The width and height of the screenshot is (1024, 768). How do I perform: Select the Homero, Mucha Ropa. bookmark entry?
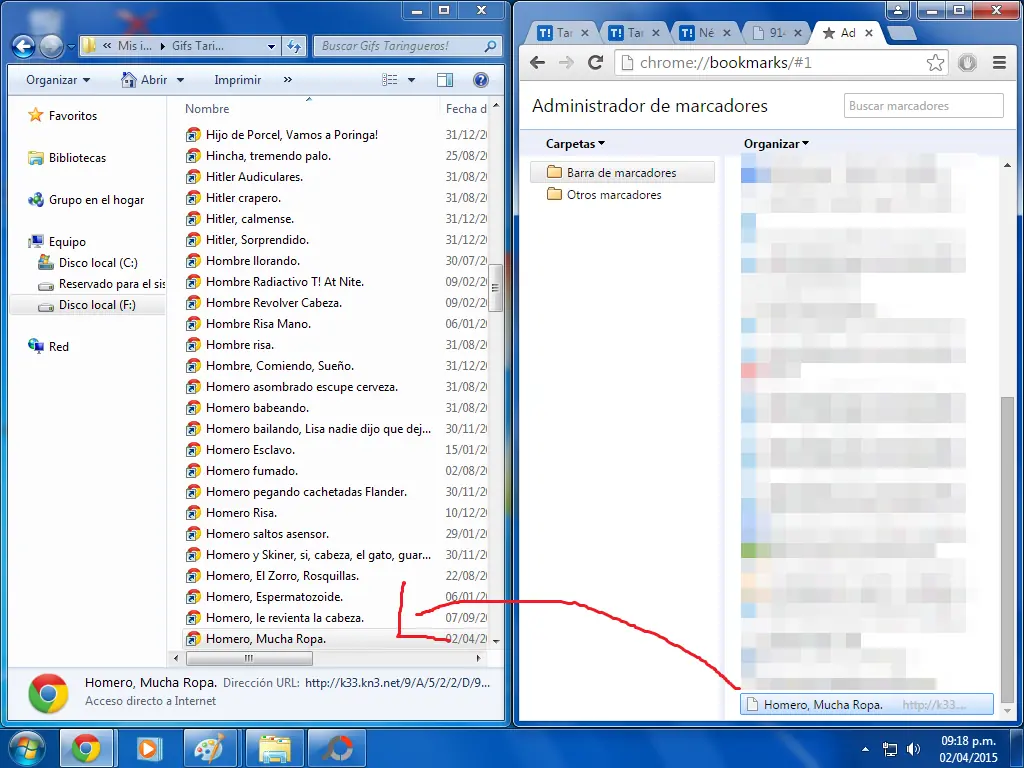(x=867, y=705)
